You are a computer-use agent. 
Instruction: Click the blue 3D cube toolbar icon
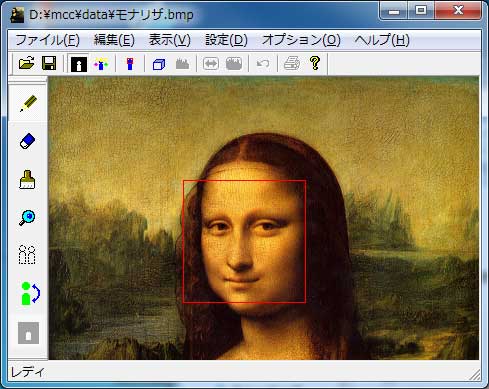coord(159,63)
